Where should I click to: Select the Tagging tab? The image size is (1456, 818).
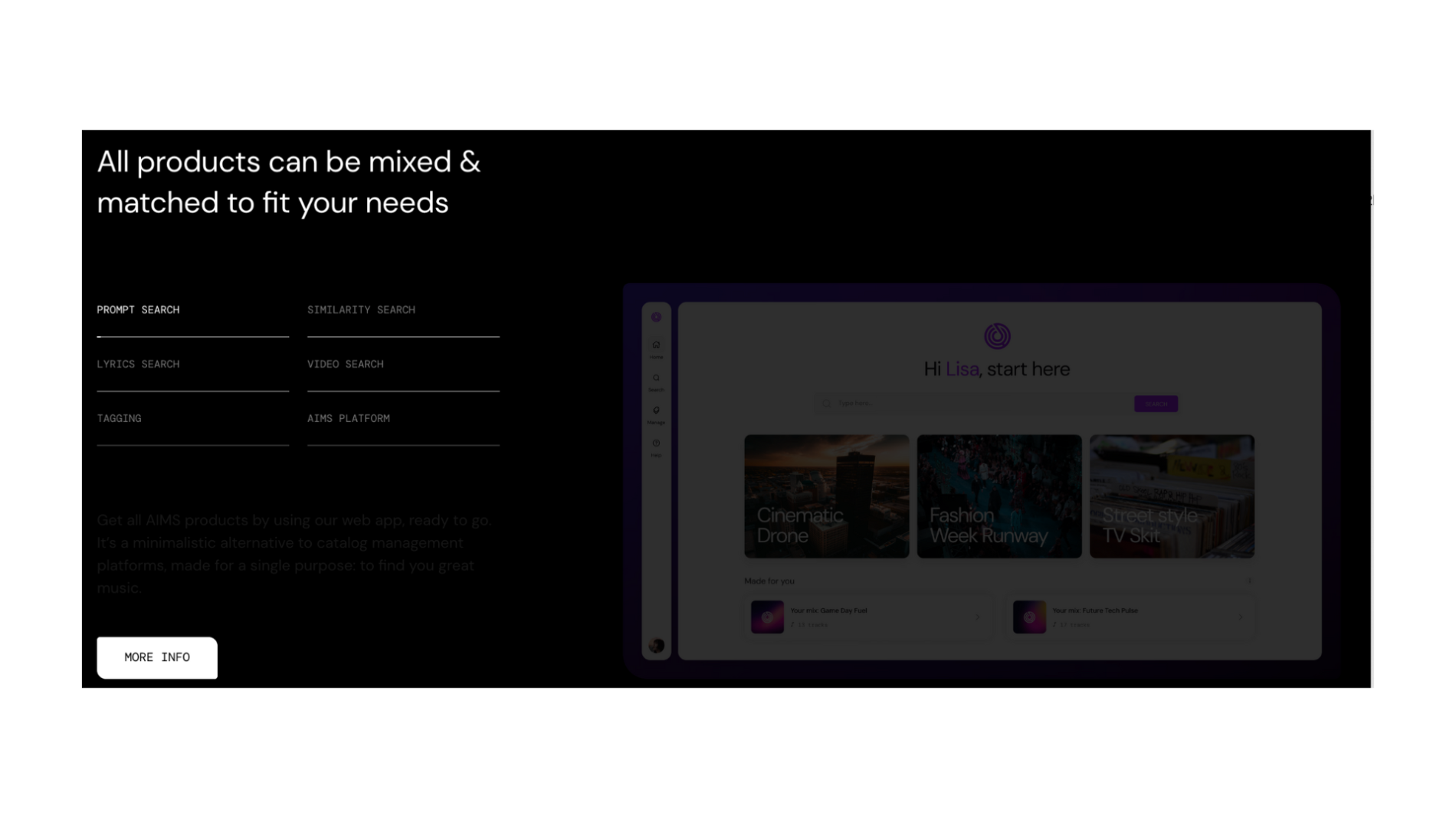click(119, 419)
